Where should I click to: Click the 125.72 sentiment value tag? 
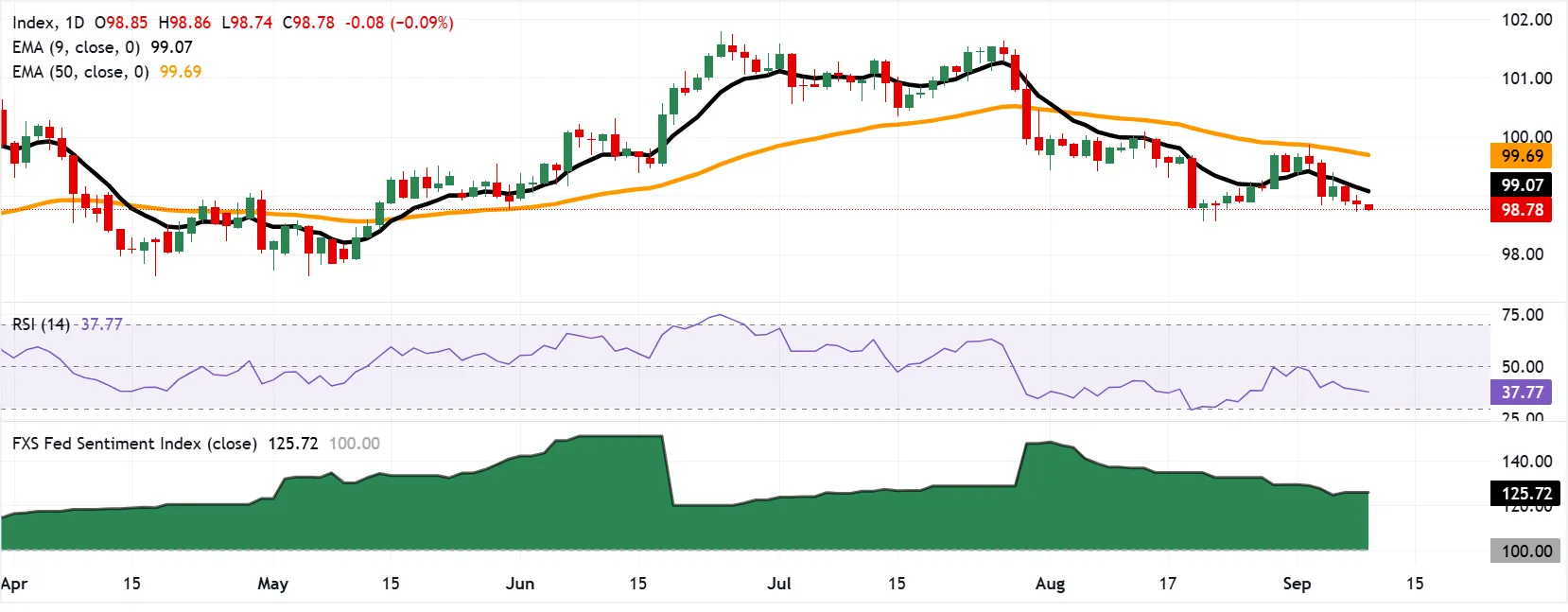(1524, 493)
